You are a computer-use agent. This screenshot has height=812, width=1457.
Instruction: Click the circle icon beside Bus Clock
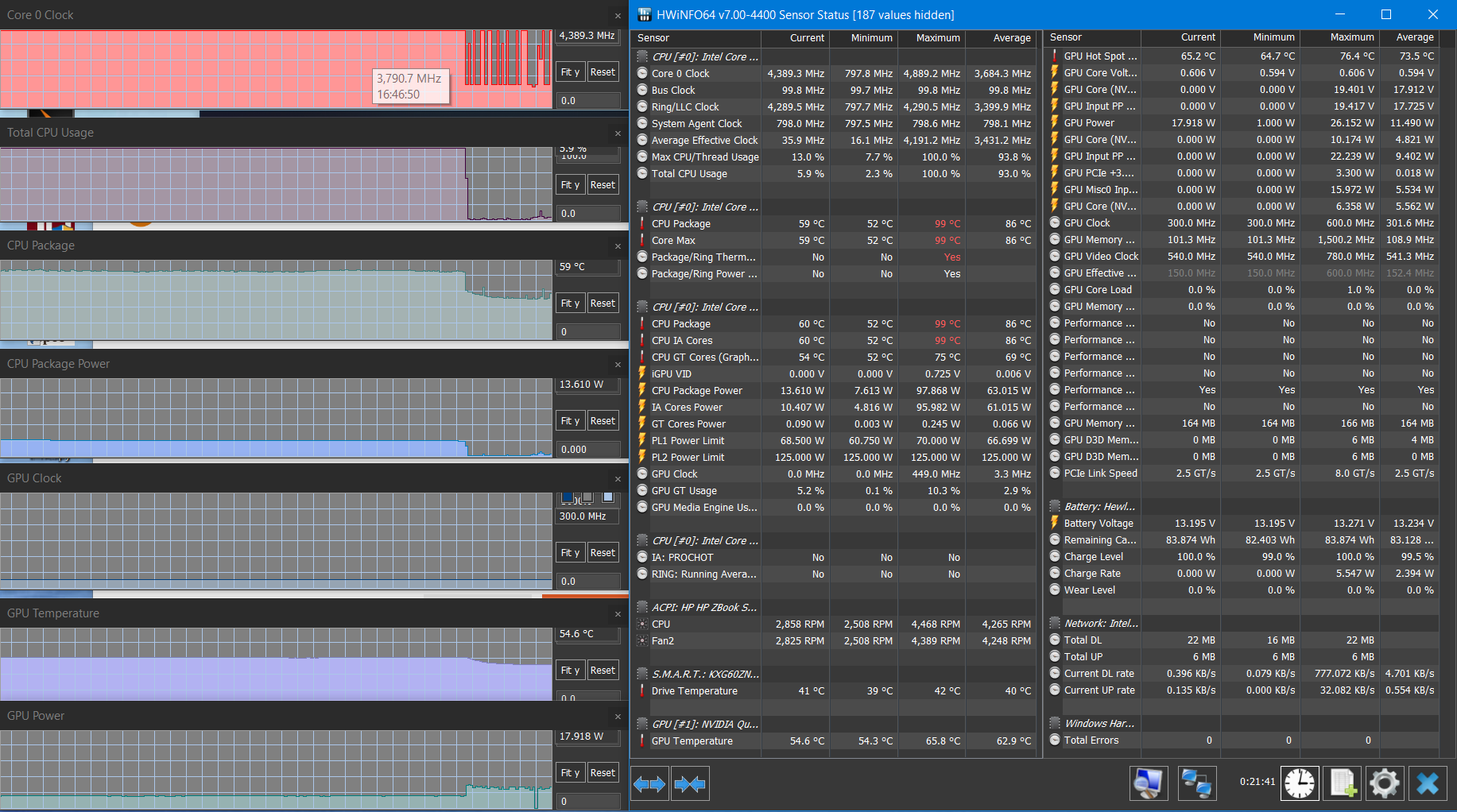(x=642, y=90)
